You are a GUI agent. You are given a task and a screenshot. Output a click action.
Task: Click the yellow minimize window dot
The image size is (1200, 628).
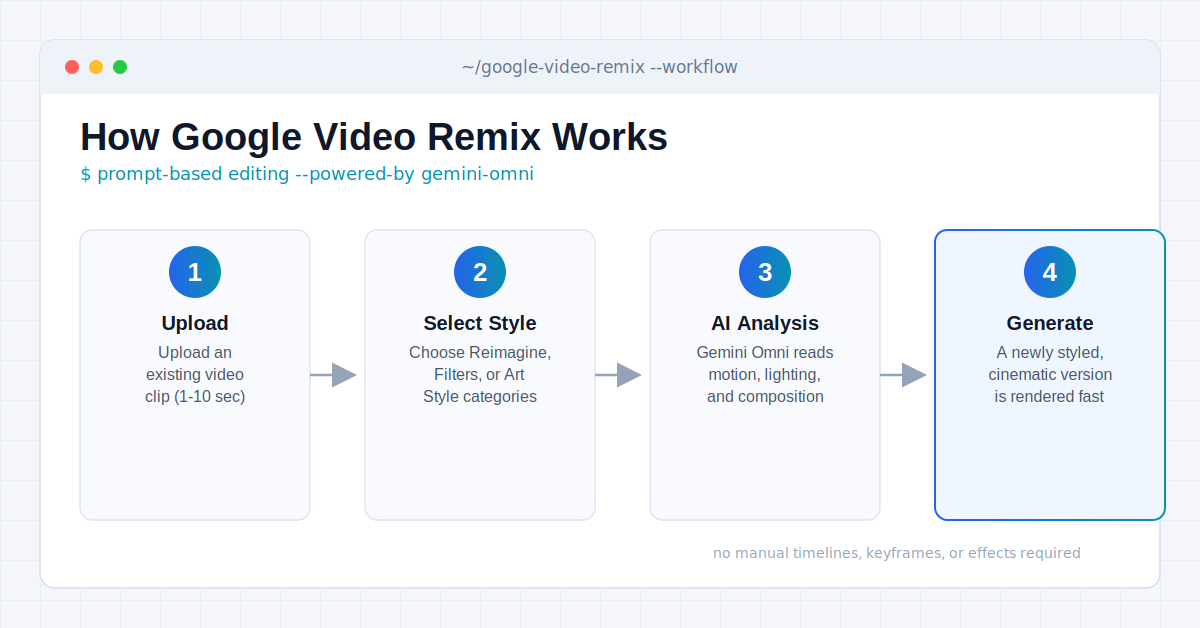coord(96,67)
